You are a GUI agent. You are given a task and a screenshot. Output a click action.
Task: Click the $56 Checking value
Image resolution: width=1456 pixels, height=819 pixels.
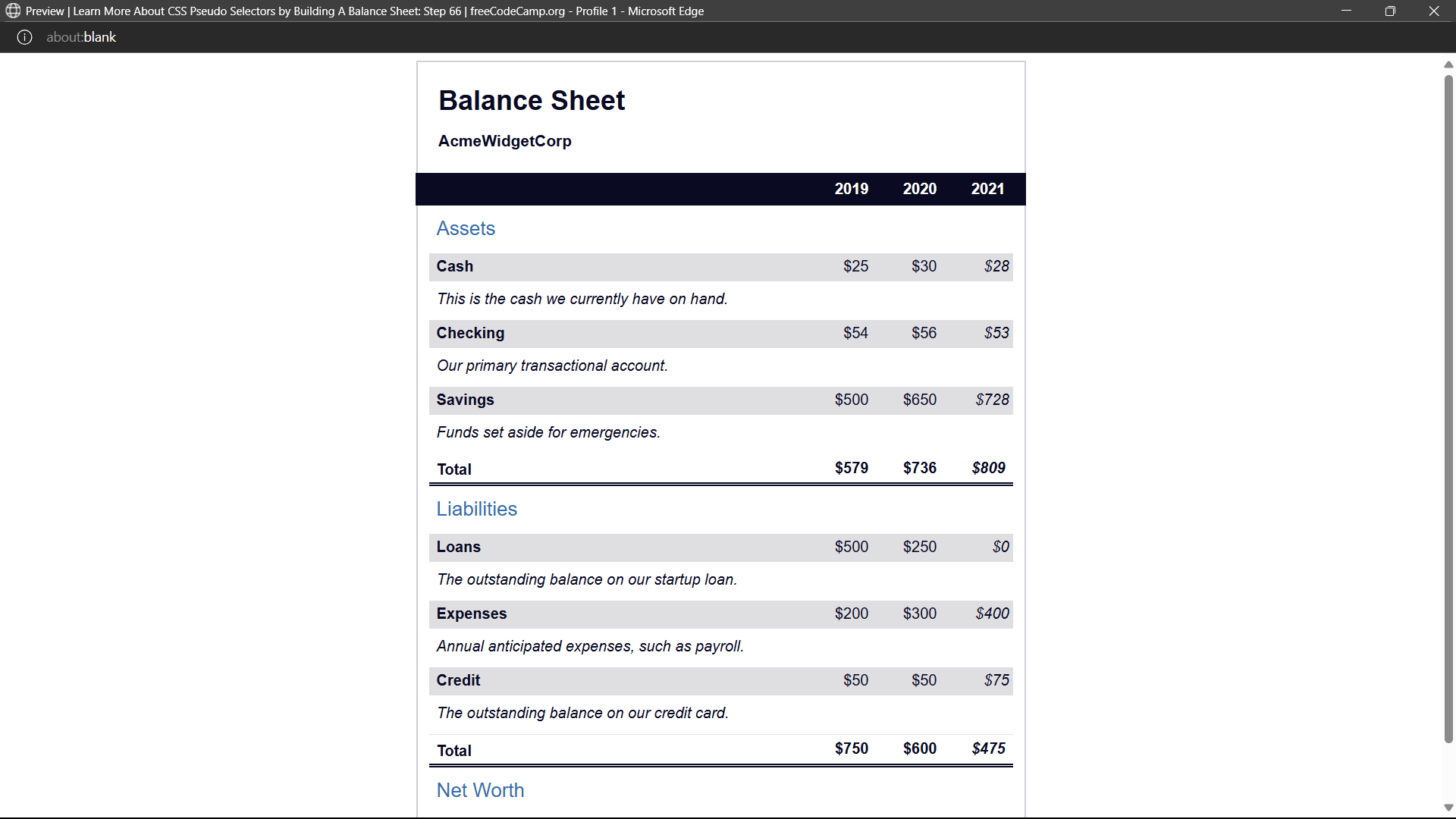(924, 333)
